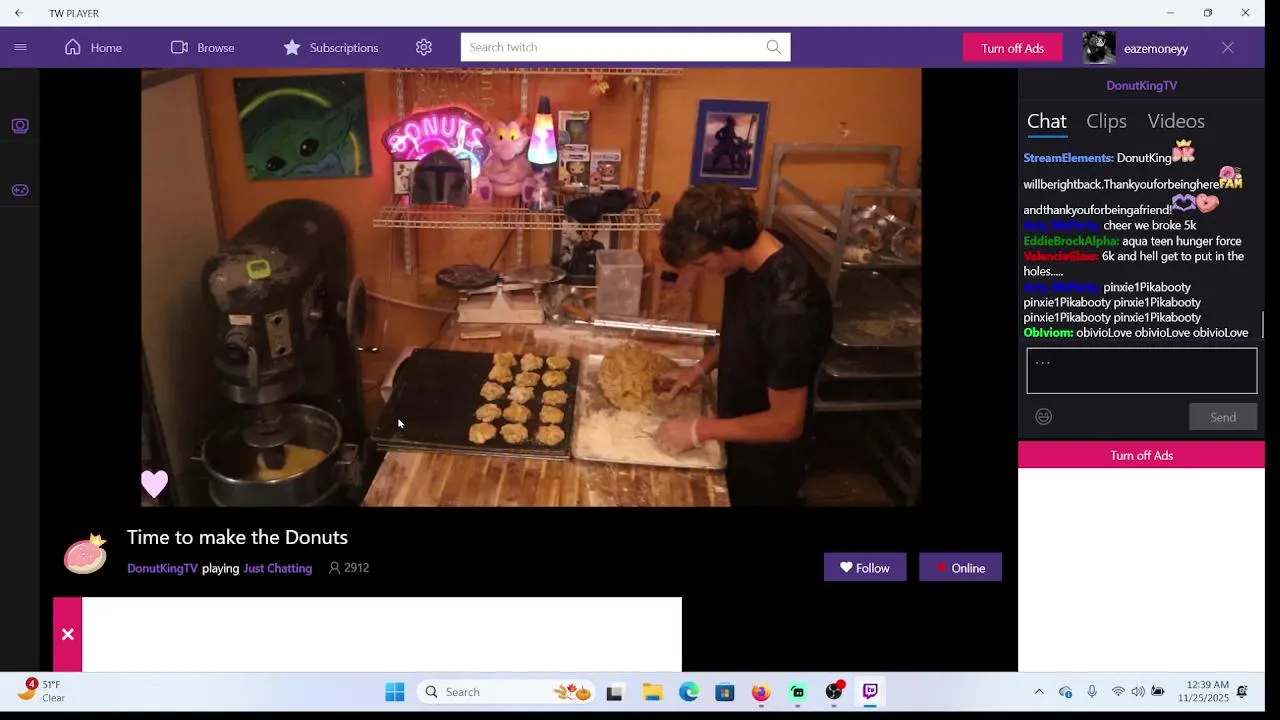Click the DonutKingTV channel avatar
This screenshot has width=1280, height=720.
[85, 553]
